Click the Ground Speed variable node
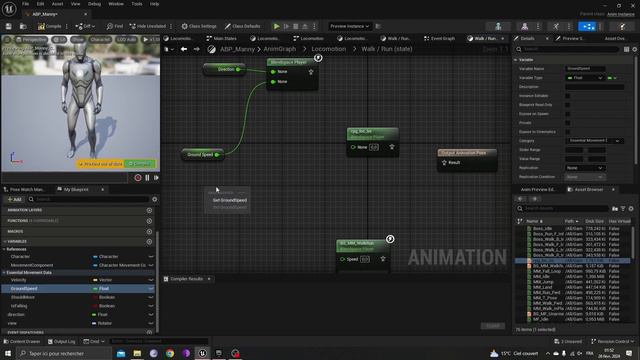The width and height of the screenshot is (640, 360). [x=202, y=155]
